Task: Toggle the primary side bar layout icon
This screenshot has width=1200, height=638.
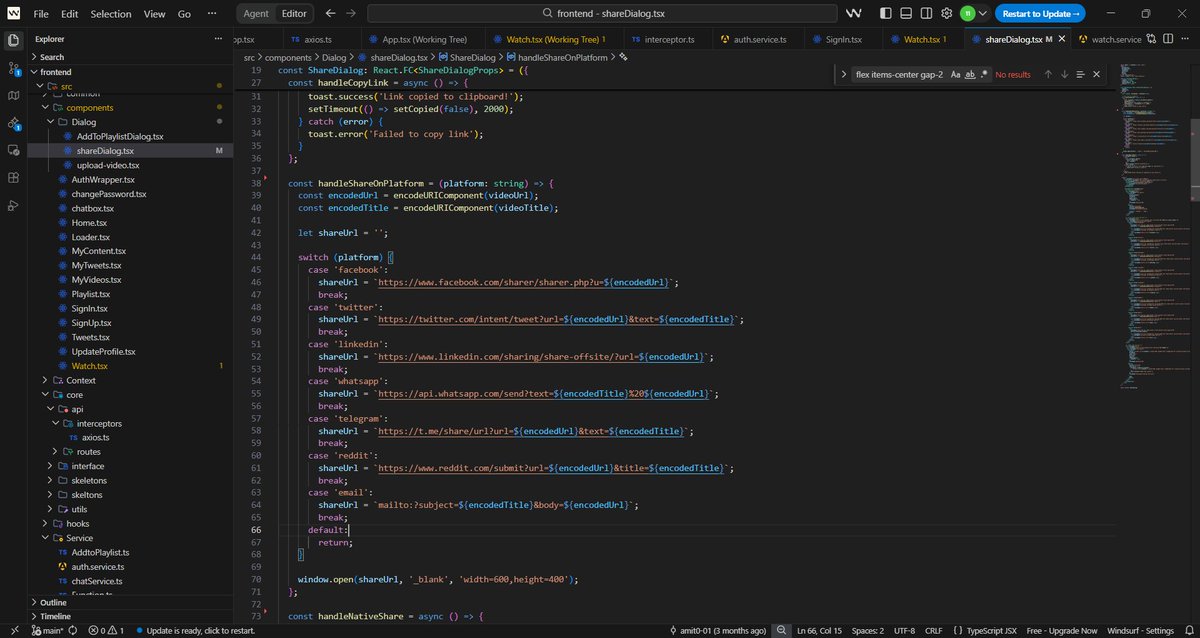Action: [887, 14]
